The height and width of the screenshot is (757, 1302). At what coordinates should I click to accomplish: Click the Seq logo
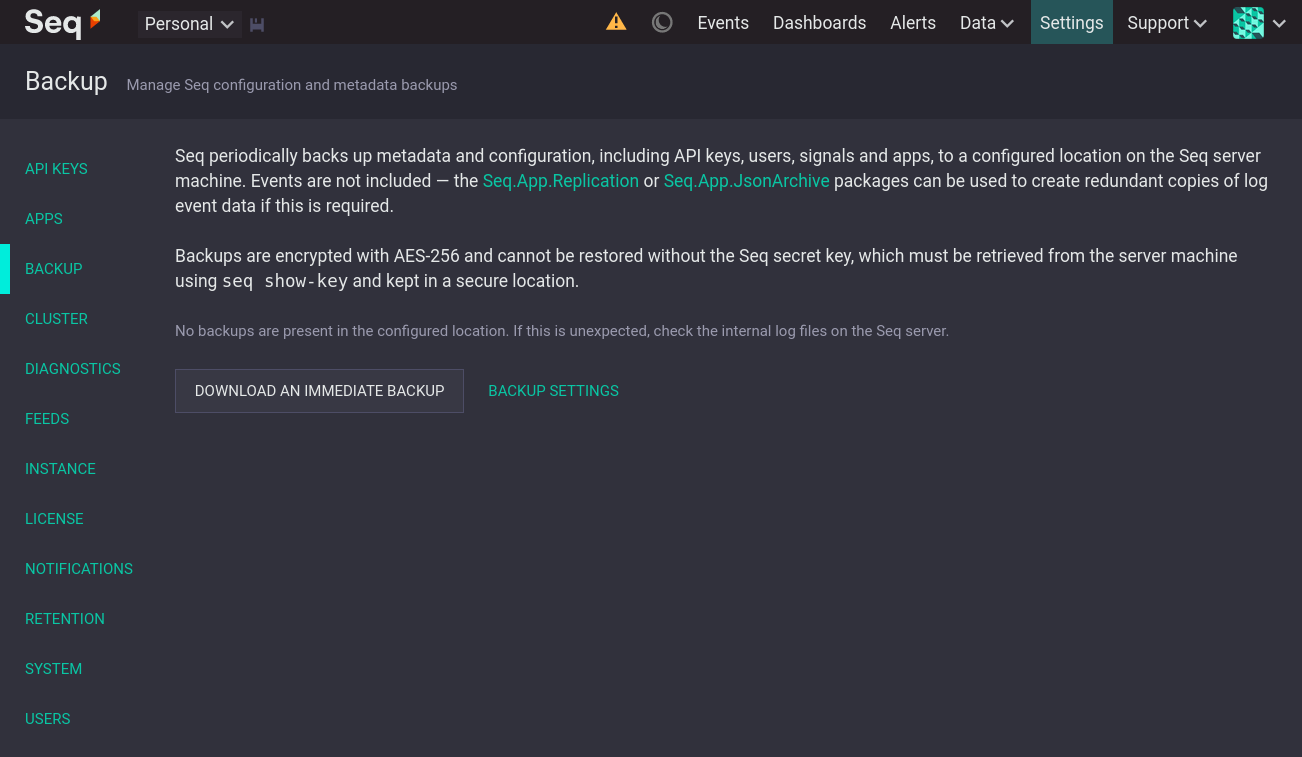coord(63,22)
